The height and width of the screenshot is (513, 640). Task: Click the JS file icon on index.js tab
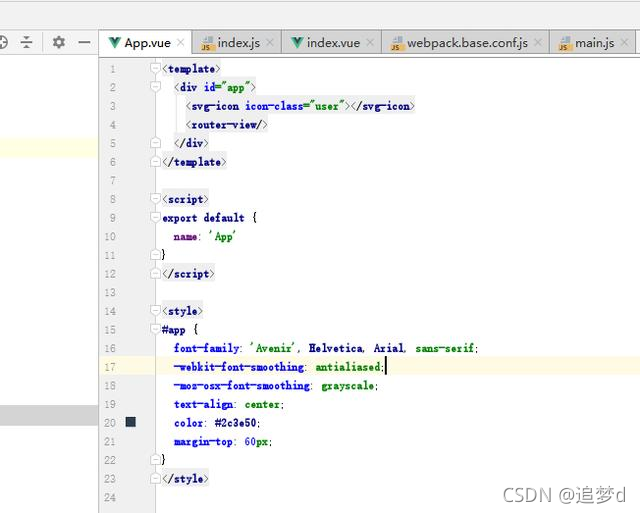pyautogui.click(x=207, y=43)
